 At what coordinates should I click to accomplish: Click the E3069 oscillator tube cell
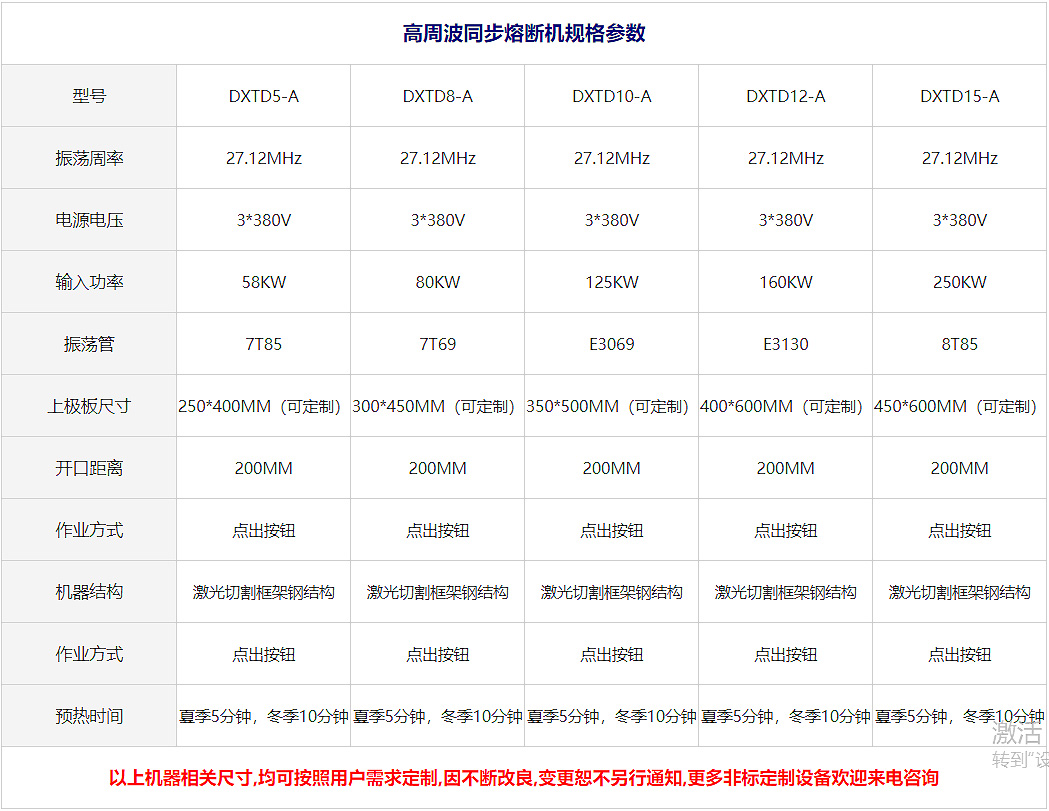click(611, 343)
